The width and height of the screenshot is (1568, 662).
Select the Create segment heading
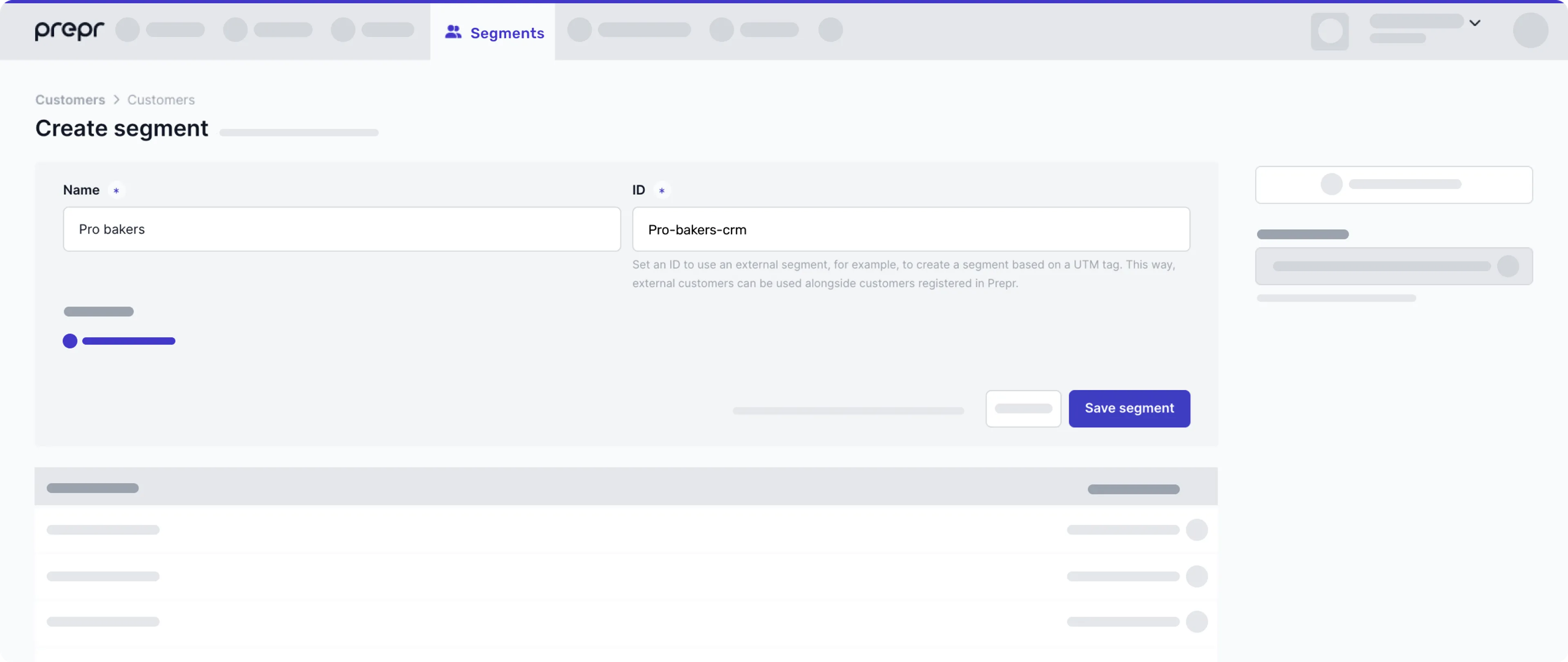click(122, 128)
